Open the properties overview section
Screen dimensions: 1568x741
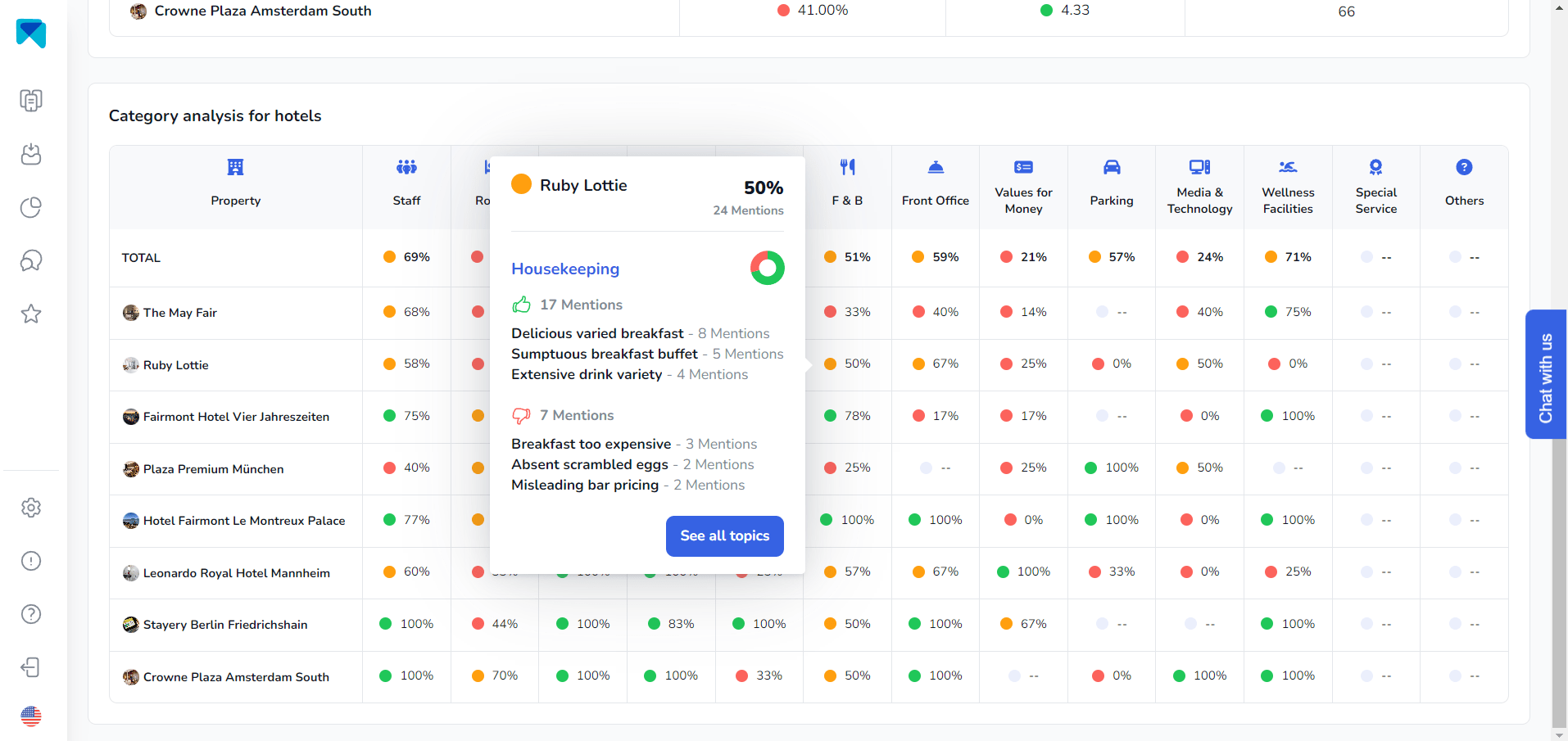point(31,100)
